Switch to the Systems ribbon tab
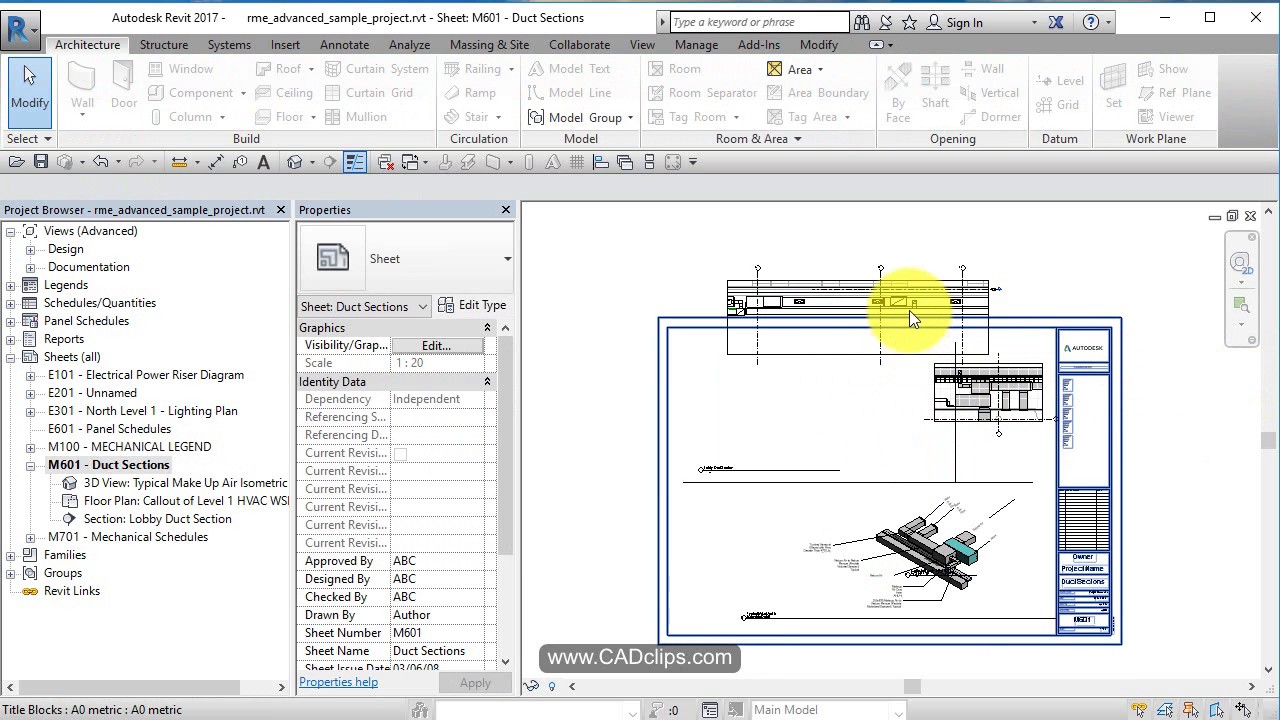 [229, 44]
